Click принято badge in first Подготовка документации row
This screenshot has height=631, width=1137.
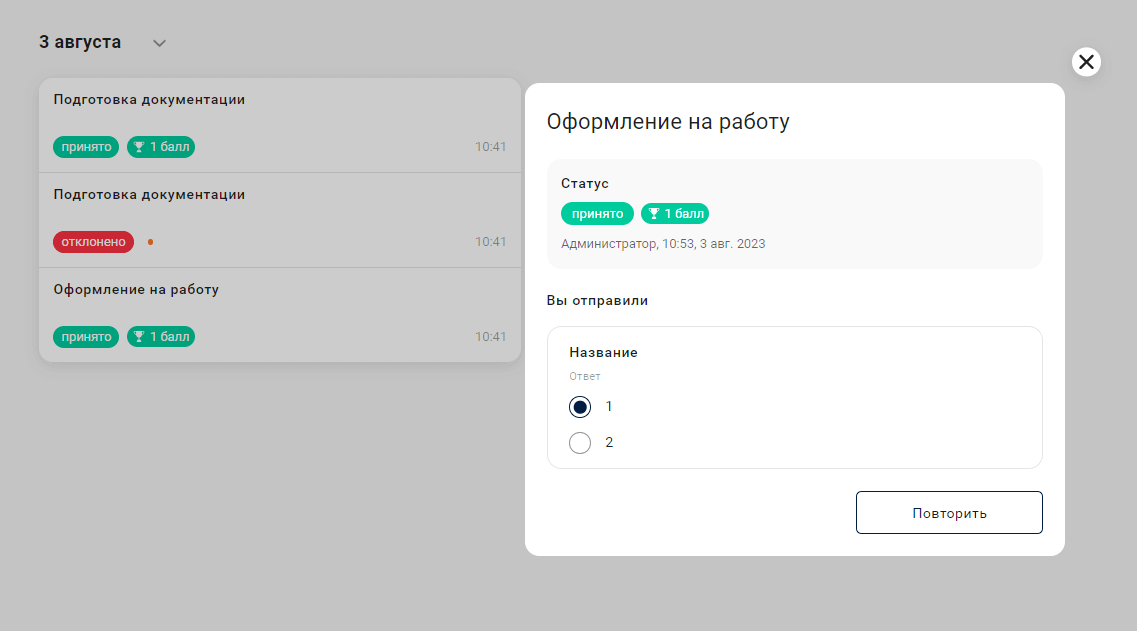click(86, 147)
